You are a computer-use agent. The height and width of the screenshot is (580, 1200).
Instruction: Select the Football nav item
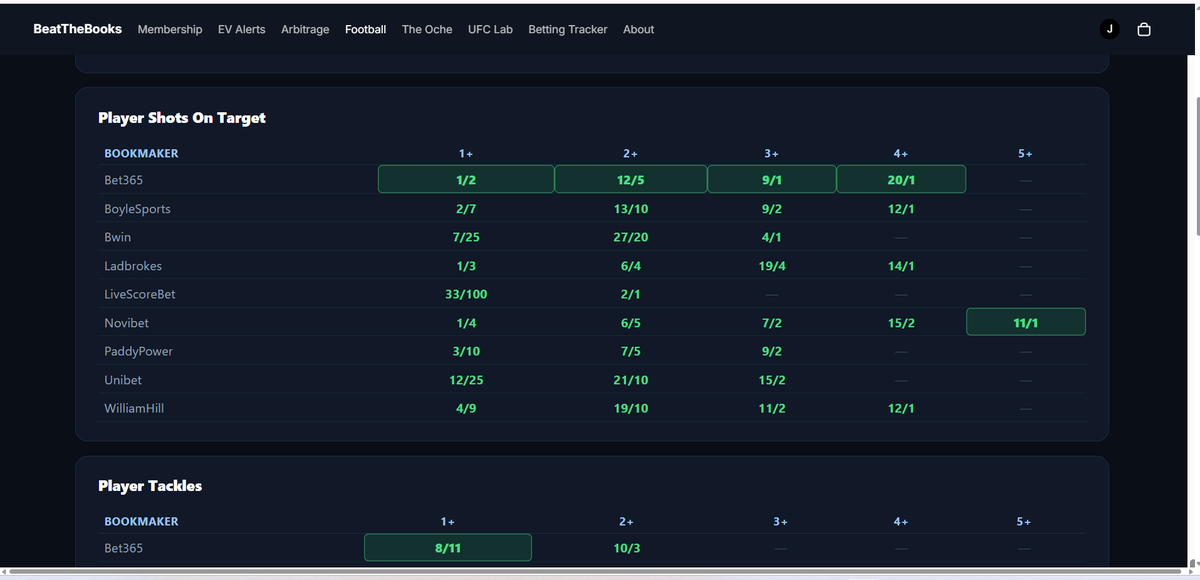coord(366,29)
